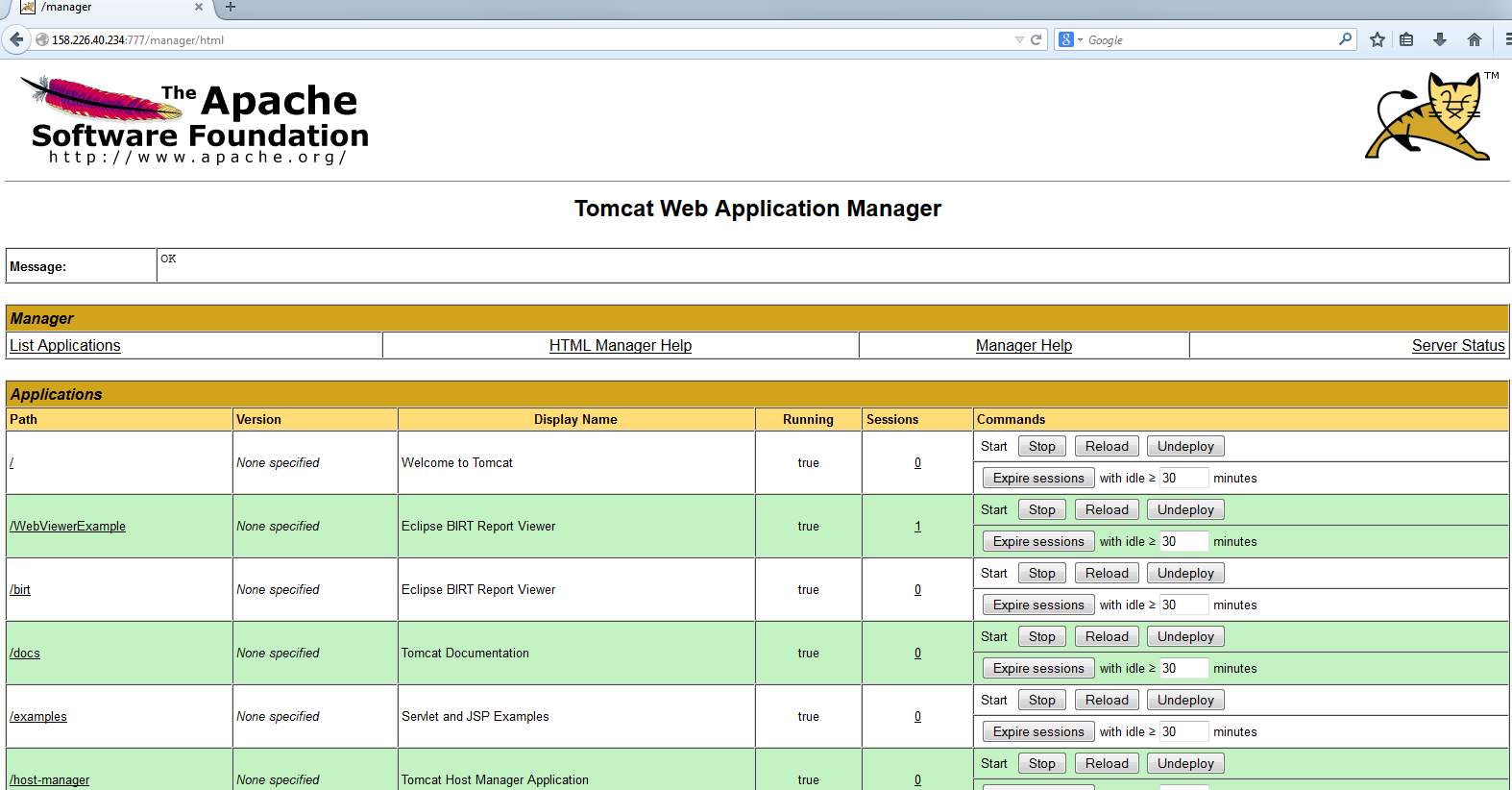Bookmark this page with the star icon
This screenshot has width=1512, height=790.
1378,39
